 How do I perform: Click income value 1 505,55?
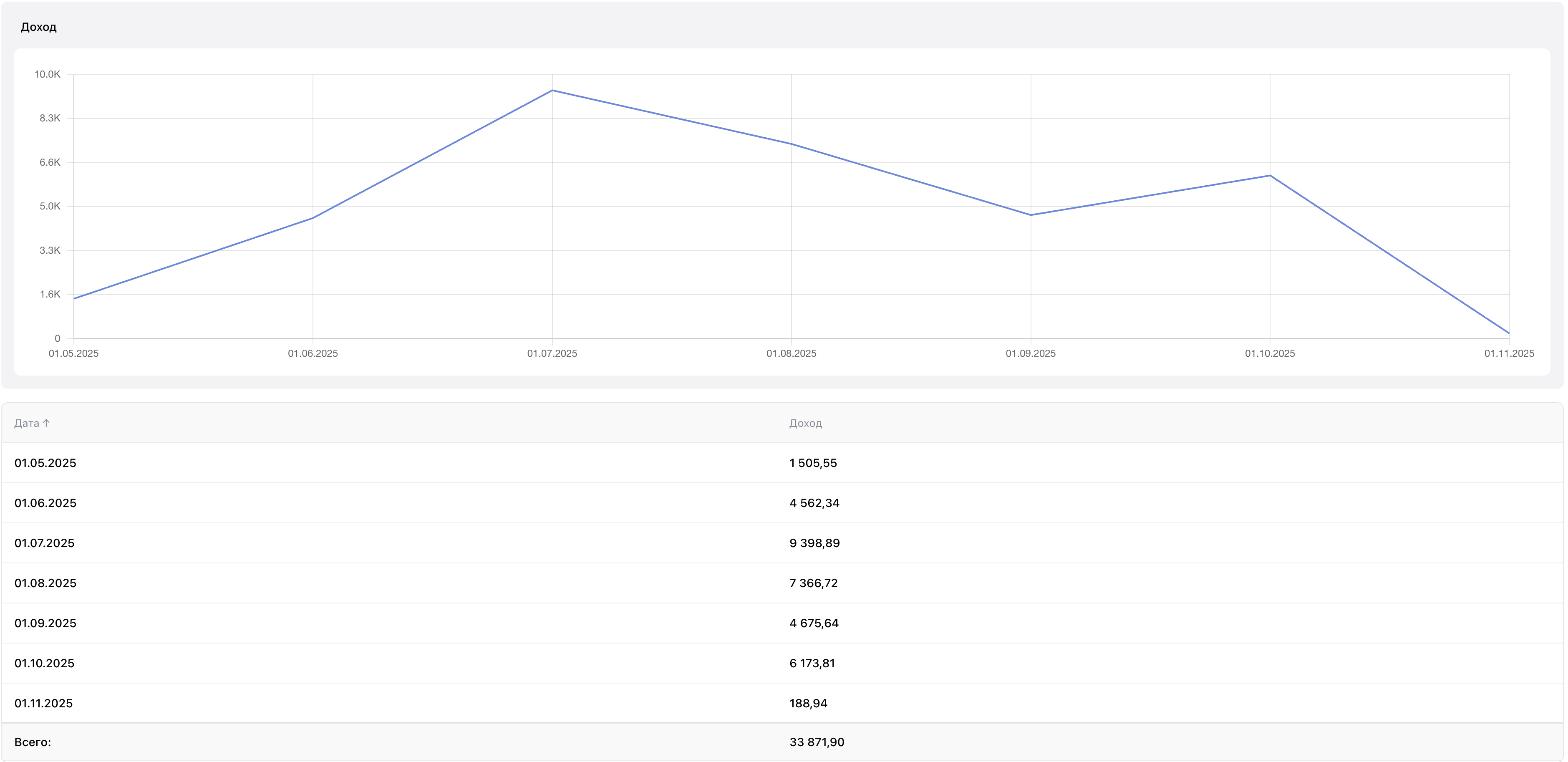(813, 463)
